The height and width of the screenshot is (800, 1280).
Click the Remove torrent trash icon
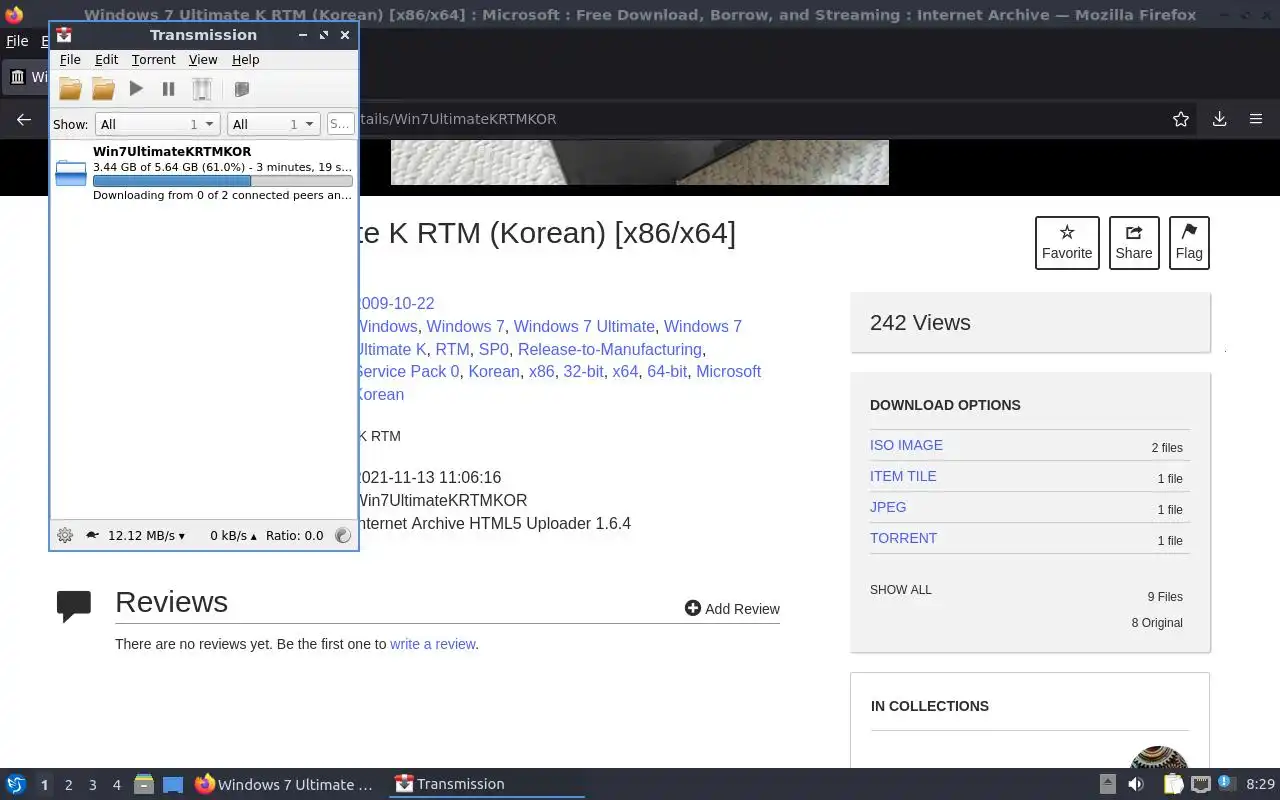[x=202, y=89]
